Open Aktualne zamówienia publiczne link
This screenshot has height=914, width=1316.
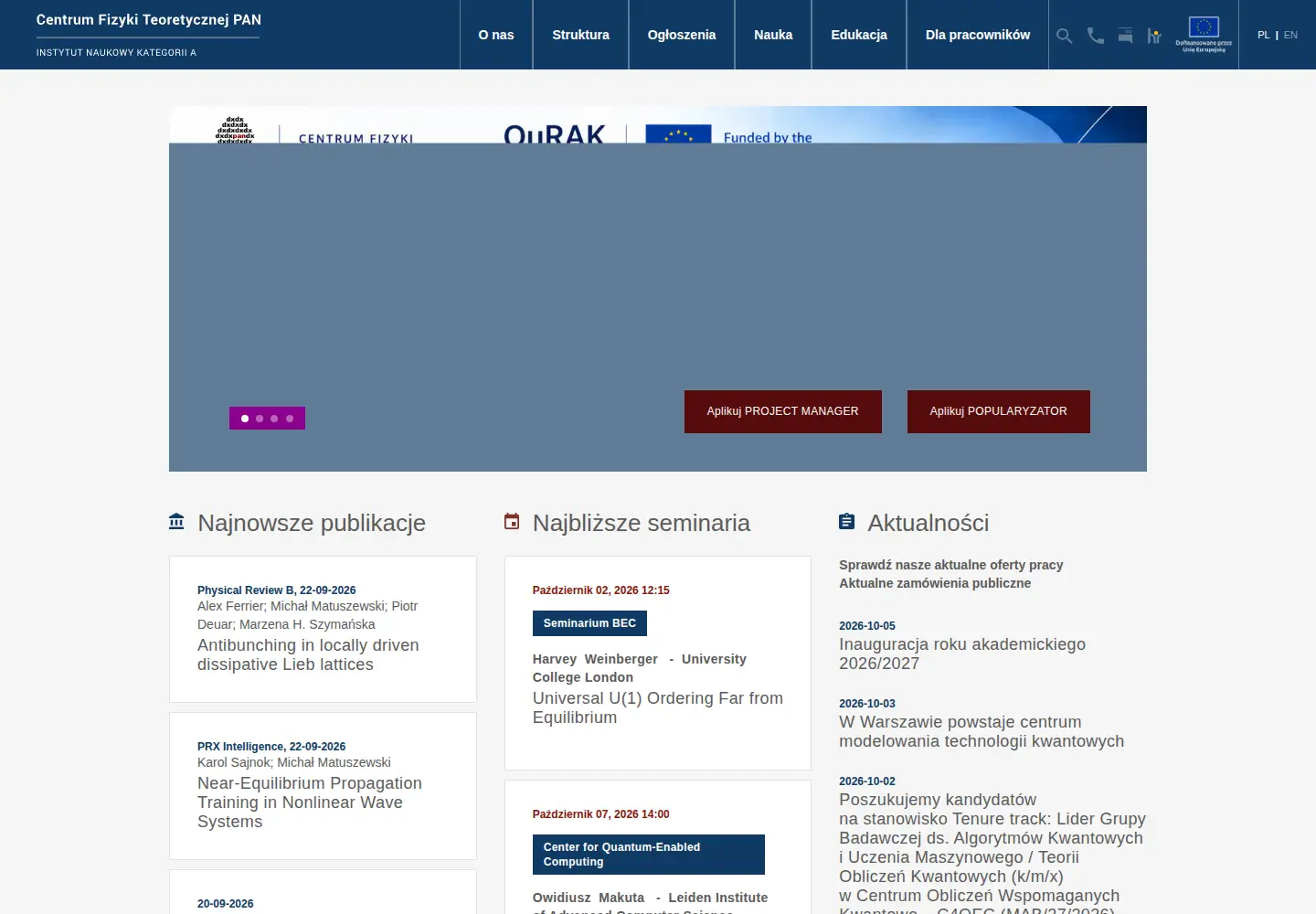pyautogui.click(x=935, y=583)
